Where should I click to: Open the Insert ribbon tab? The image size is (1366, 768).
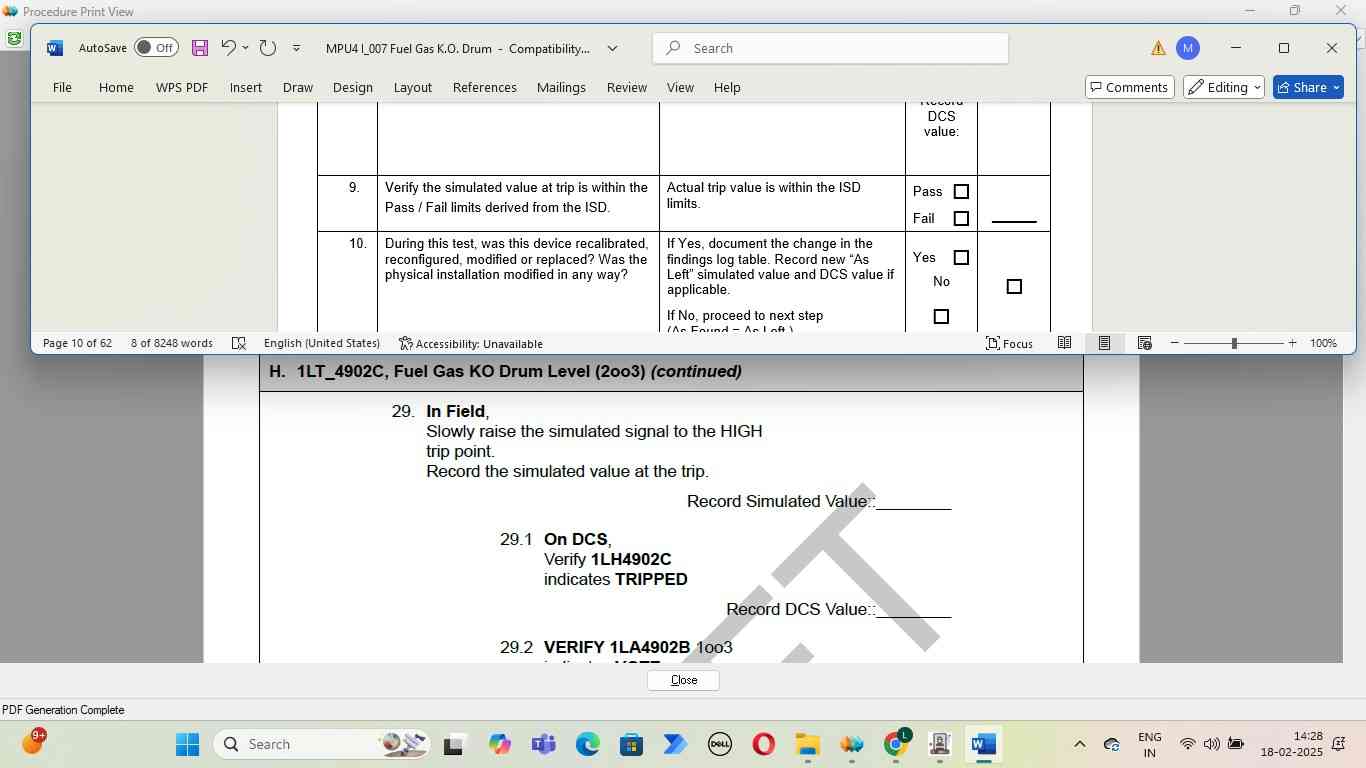click(x=246, y=87)
